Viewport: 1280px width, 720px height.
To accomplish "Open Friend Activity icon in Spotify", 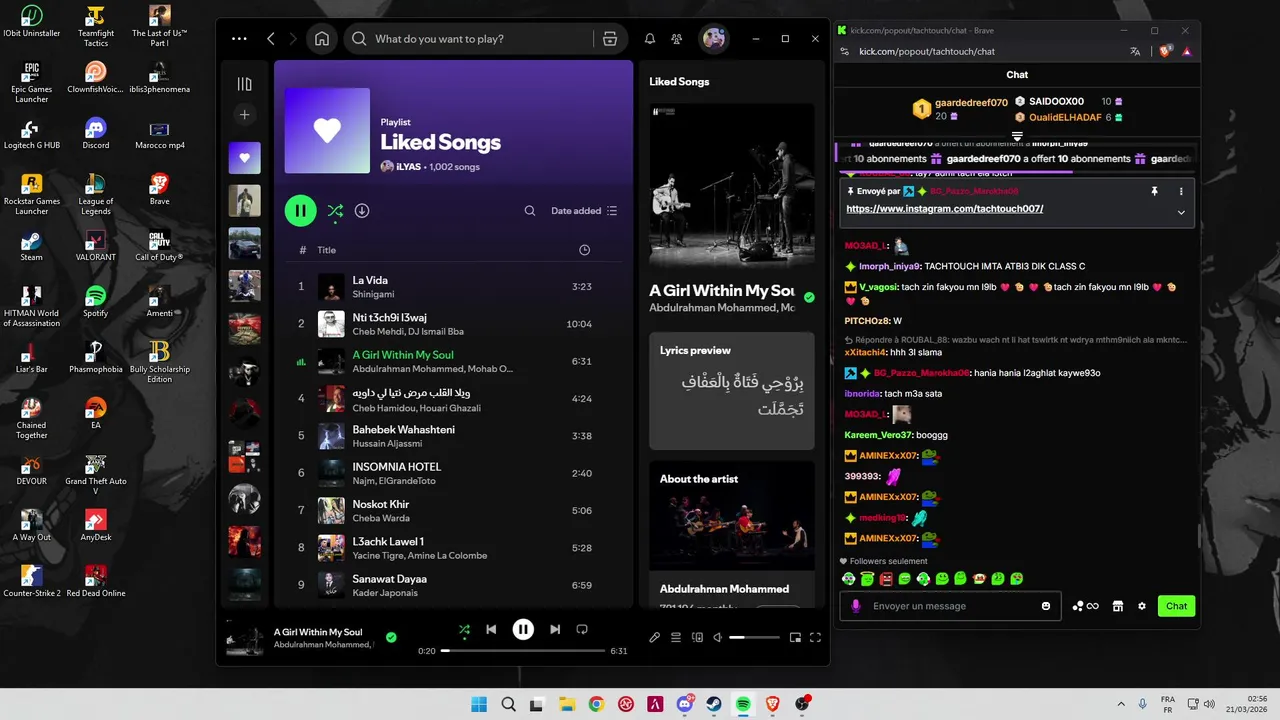I will (x=677, y=39).
